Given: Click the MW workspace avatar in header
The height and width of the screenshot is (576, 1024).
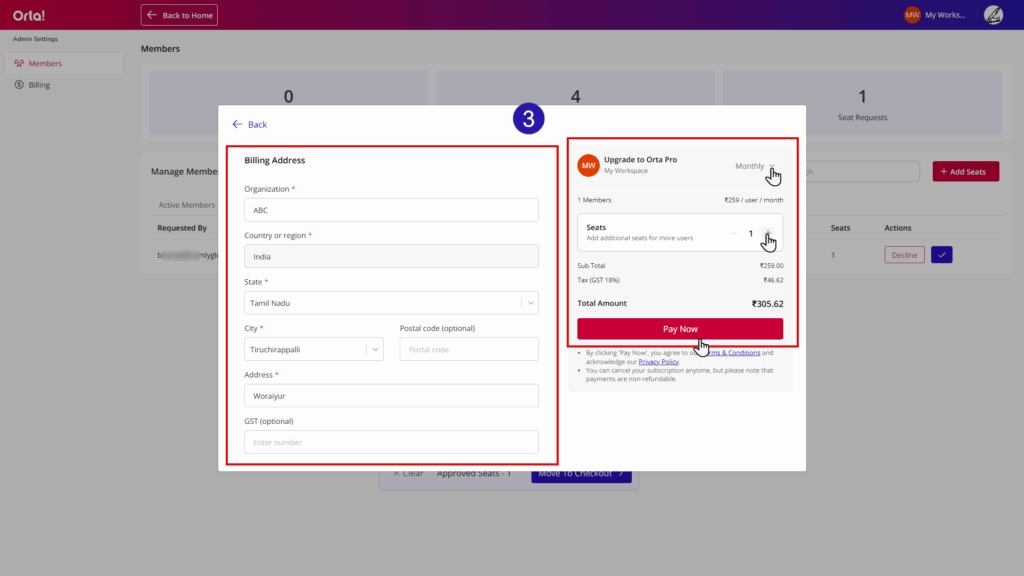Looking at the screenshot, I should pyautogui.click(x=912, y=15).
